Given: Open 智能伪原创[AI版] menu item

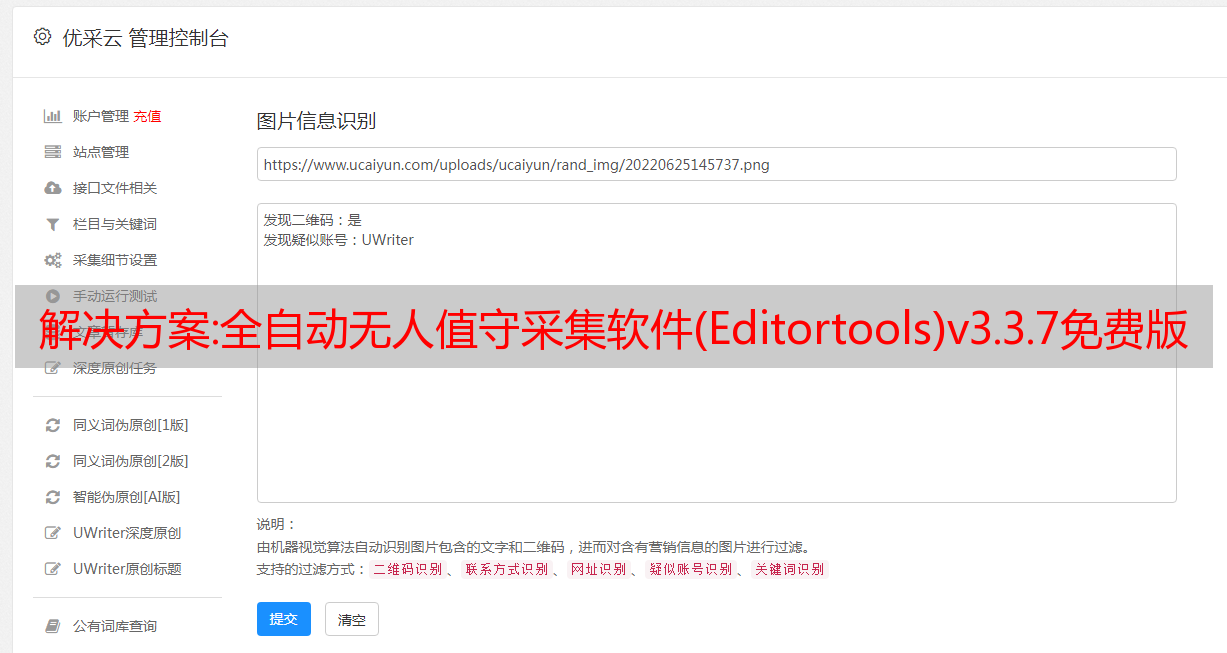Looking at the screenshot, I should pos(126,497).
